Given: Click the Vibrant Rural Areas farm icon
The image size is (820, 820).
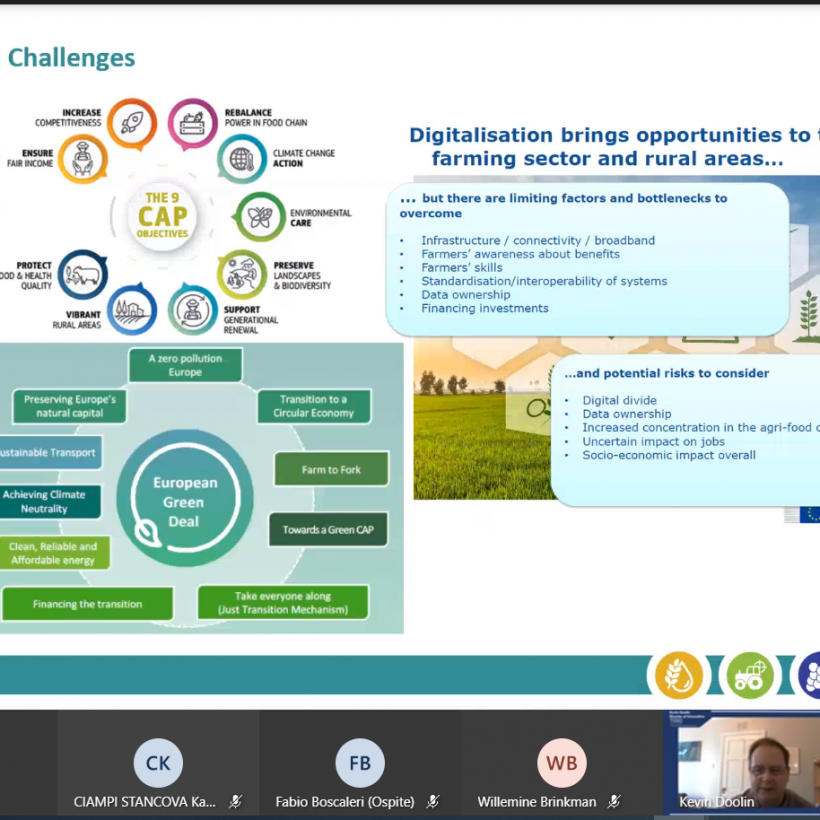Looking at the screenshot, I should [x=132, y=309].
